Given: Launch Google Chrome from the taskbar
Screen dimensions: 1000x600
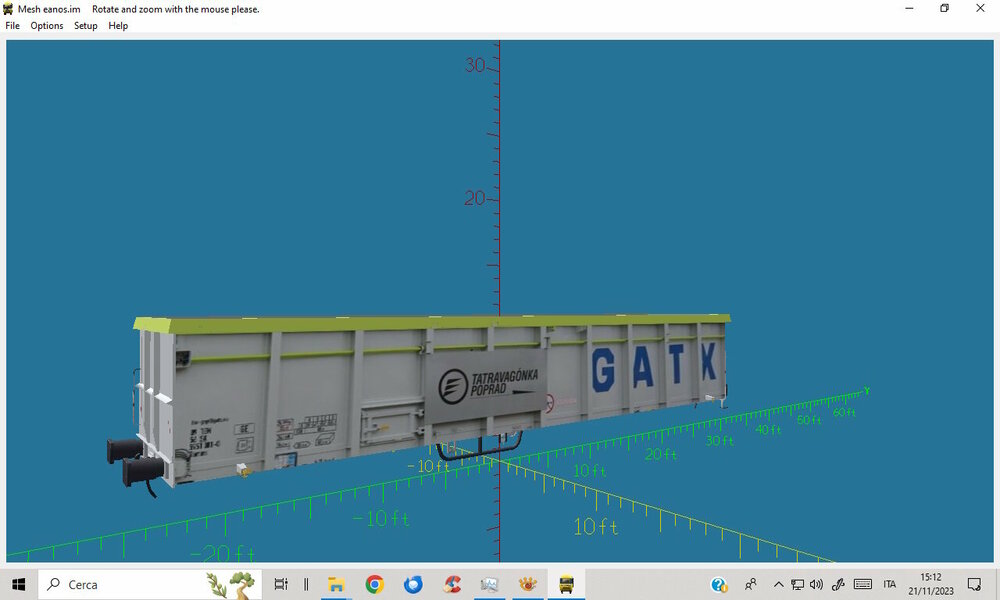Looking at the screenshot, I should tap(374, 584).
